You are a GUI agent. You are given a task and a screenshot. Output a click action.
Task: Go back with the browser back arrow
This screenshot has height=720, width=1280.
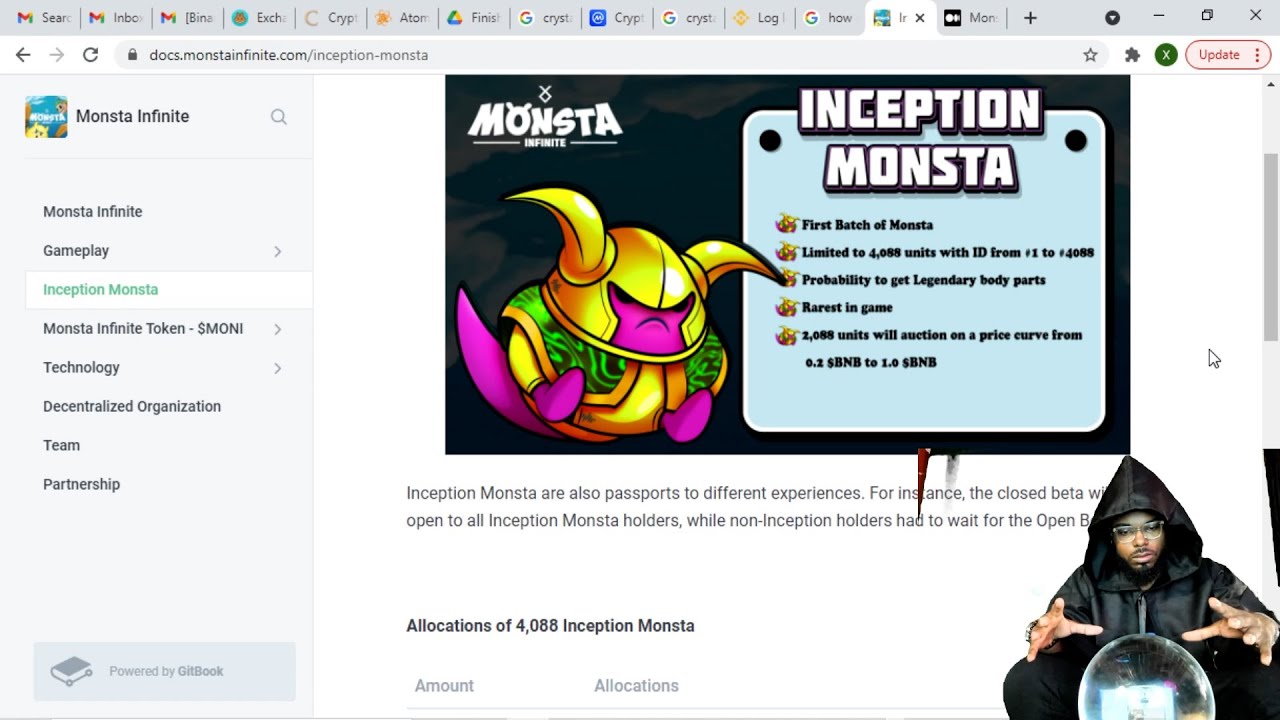point(23,55)
